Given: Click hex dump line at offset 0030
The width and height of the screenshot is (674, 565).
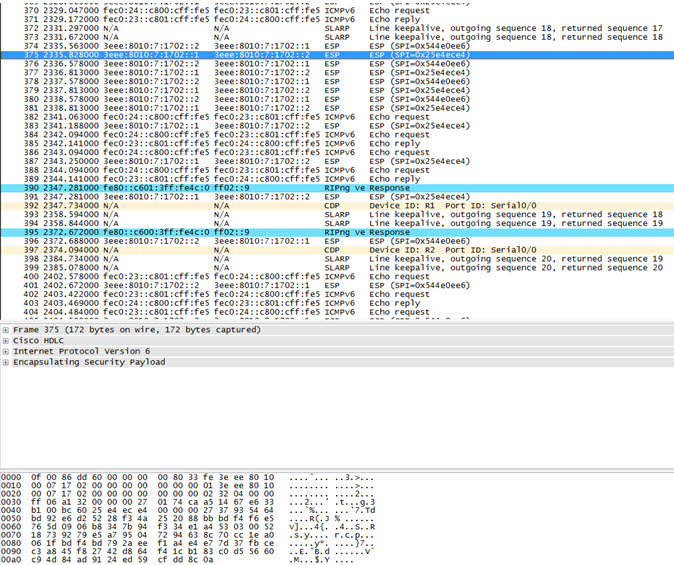Looking at the screenshot, I should [188, 502].
